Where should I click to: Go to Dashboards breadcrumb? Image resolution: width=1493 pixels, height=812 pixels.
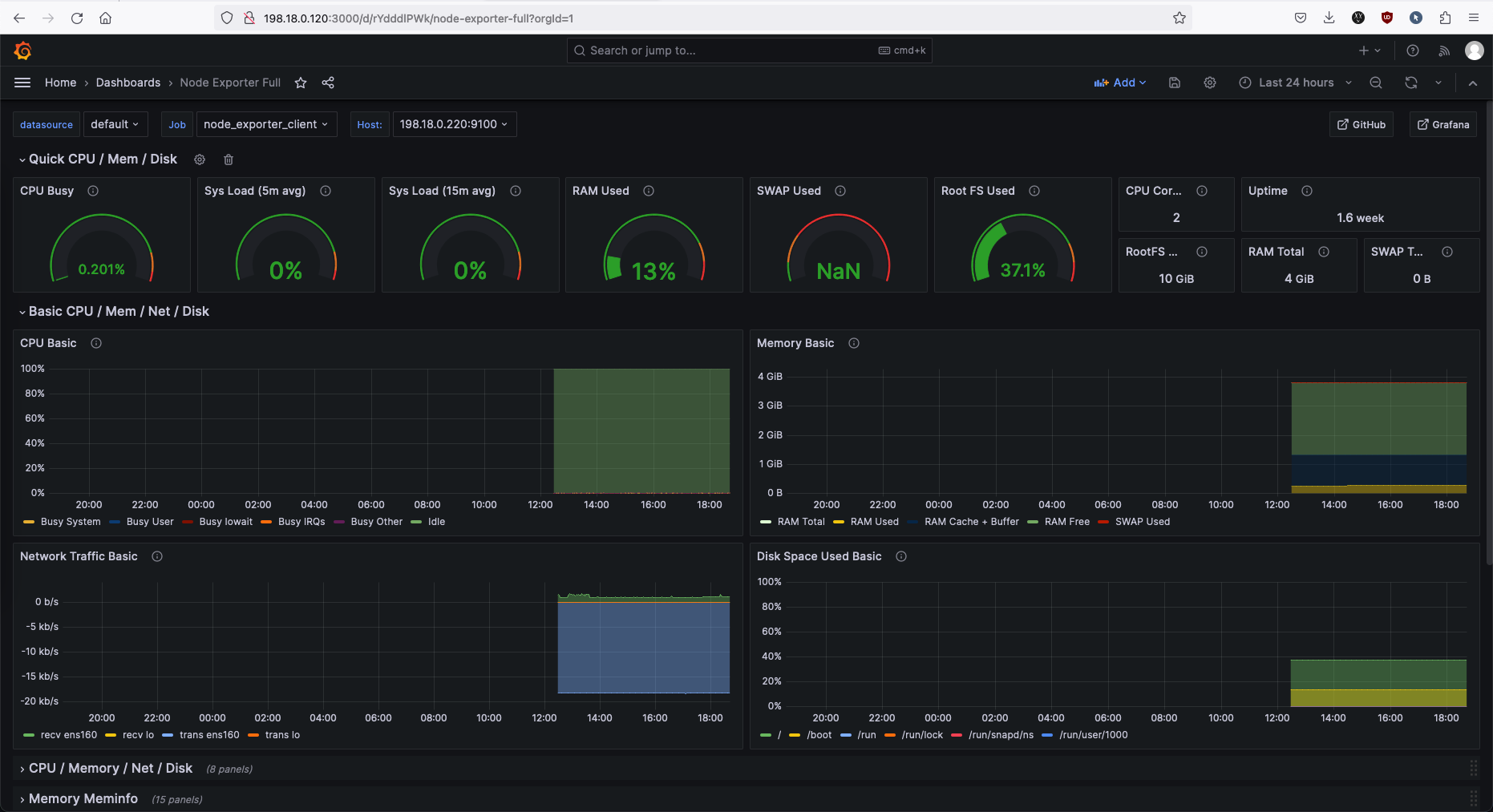tap(128, 83)
